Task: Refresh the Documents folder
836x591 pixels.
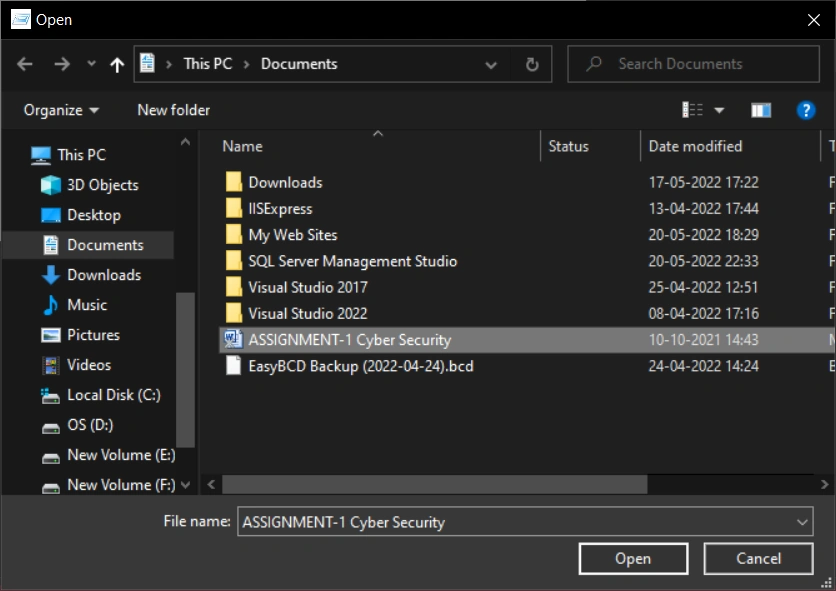Action: 532,65
